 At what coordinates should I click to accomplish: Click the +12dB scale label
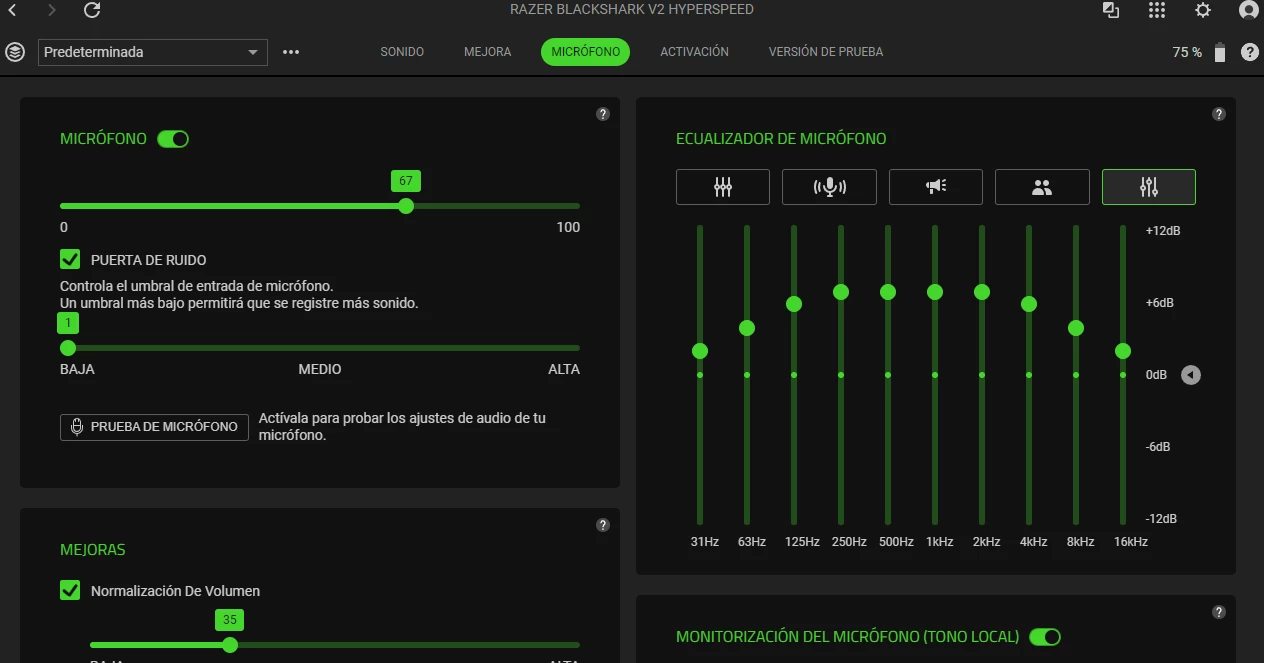pos(1163,231)
